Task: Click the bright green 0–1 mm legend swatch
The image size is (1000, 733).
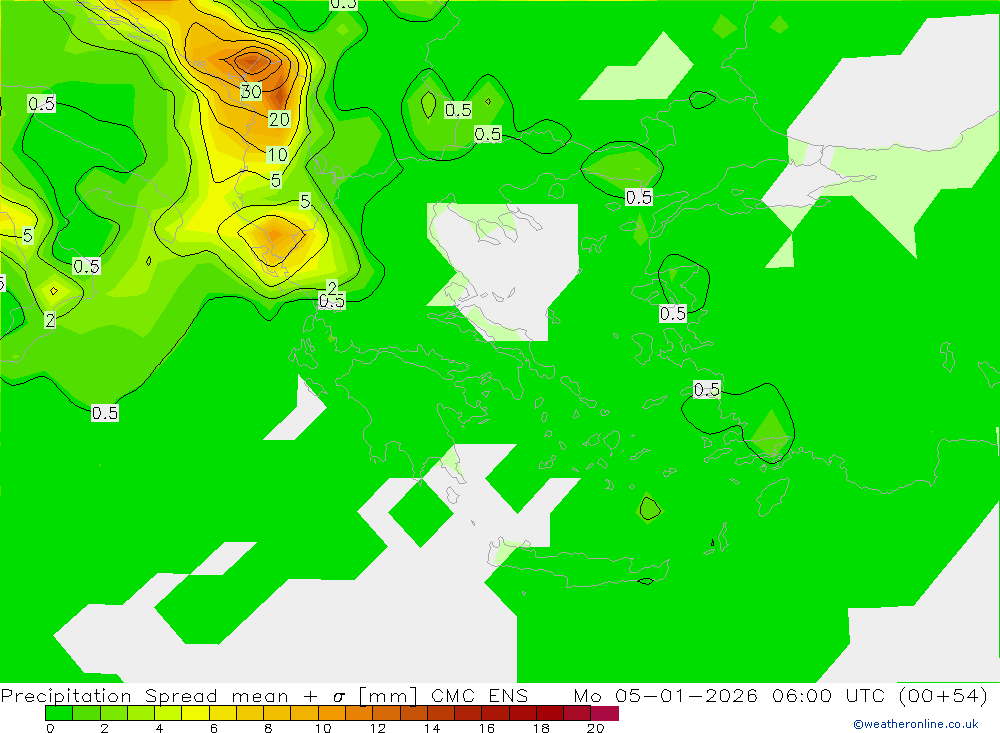Action: tap(59, 713)
